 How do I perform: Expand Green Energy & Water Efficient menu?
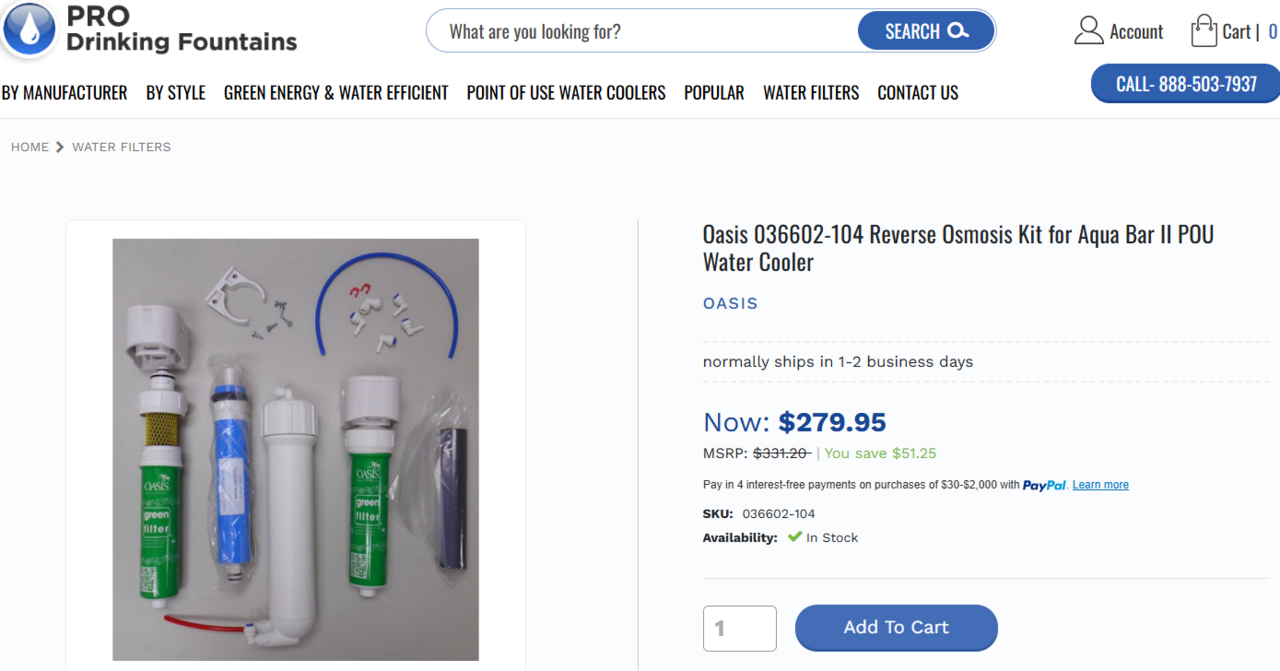tap(336, 93)
